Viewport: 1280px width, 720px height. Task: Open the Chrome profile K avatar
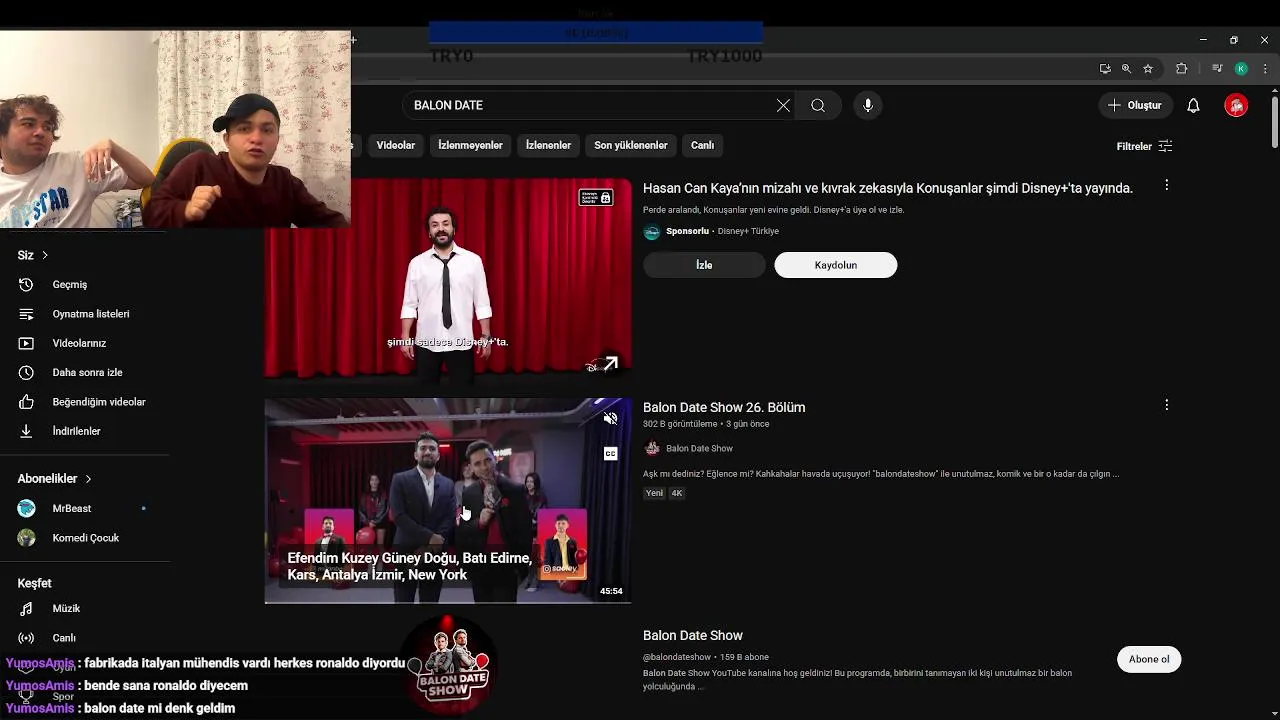[x=1241, y=69]
